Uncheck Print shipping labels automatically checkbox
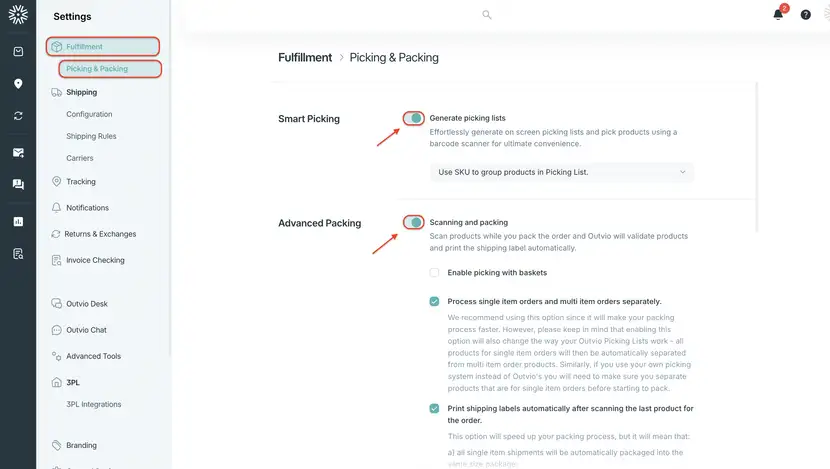Screen dimensions: 830x469 pos(434,408)
